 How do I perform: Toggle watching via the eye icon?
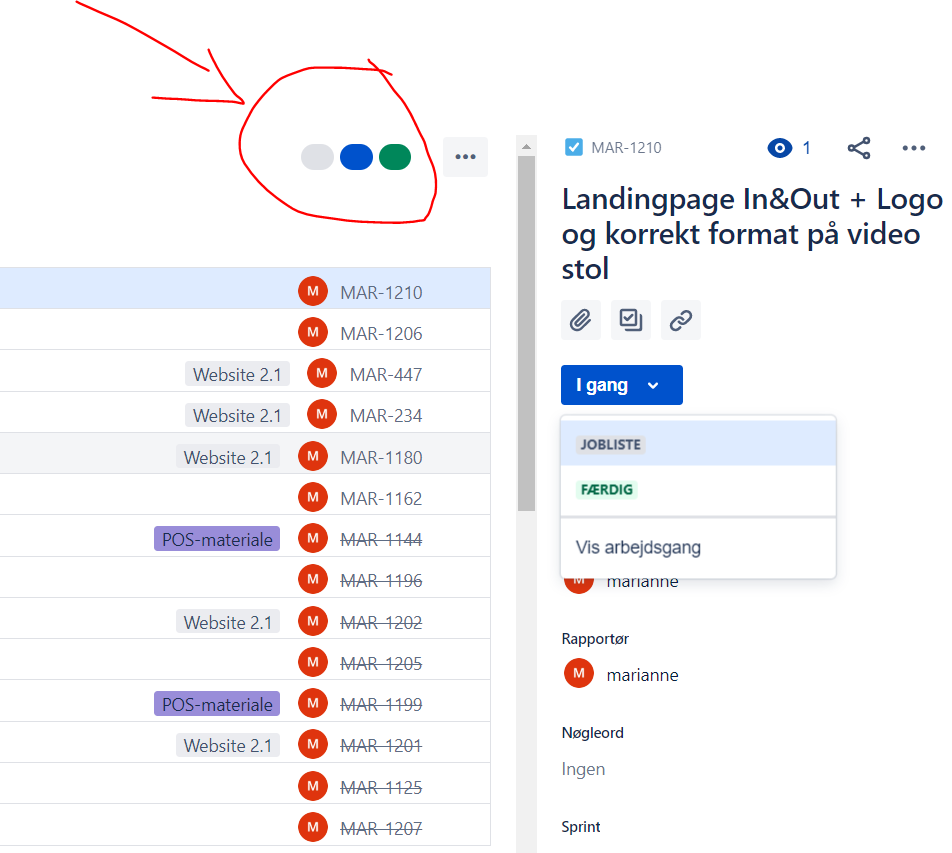780,148
